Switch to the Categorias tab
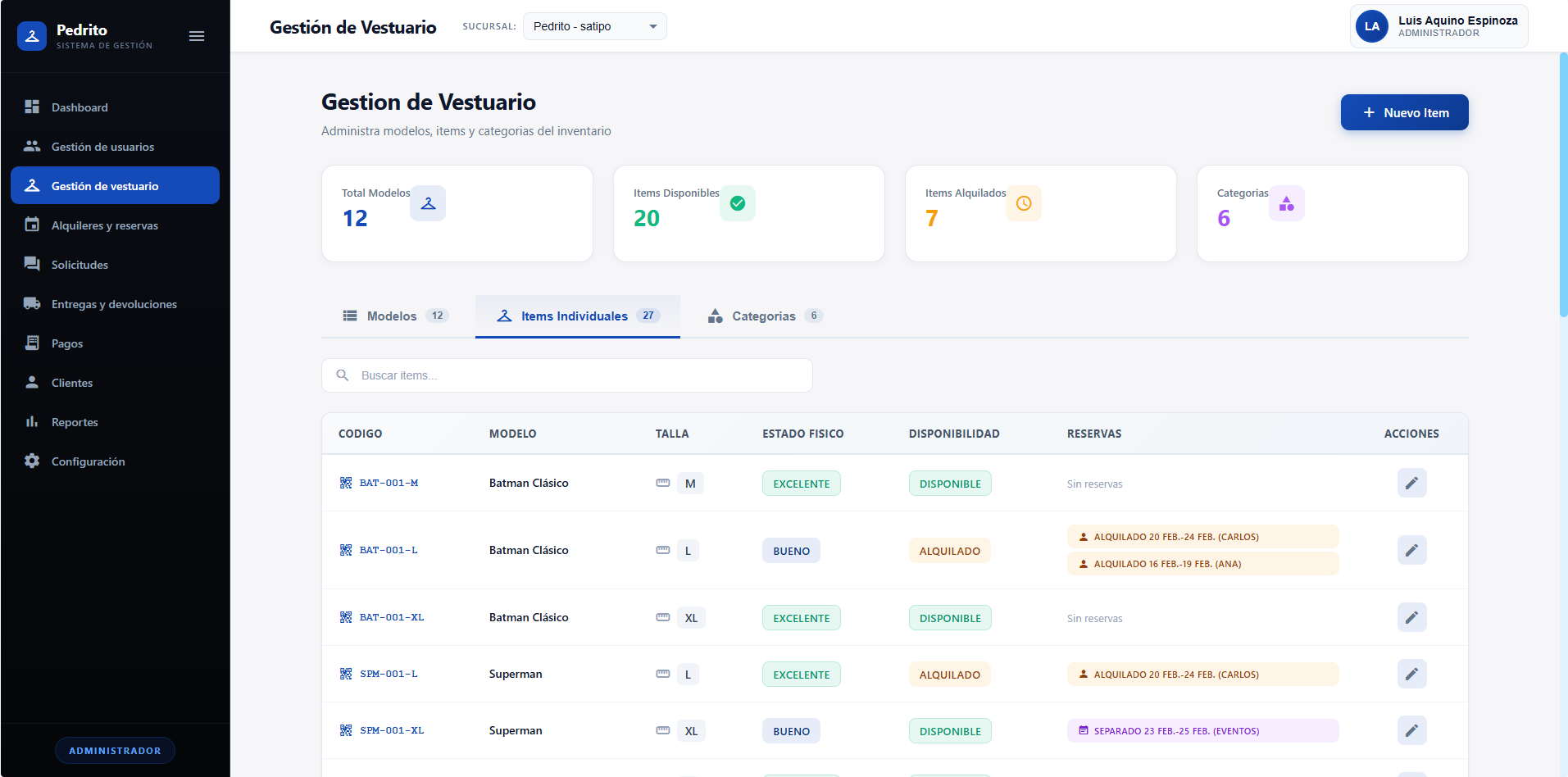Viewport: 1568px width, 777px height. point(765,316)
